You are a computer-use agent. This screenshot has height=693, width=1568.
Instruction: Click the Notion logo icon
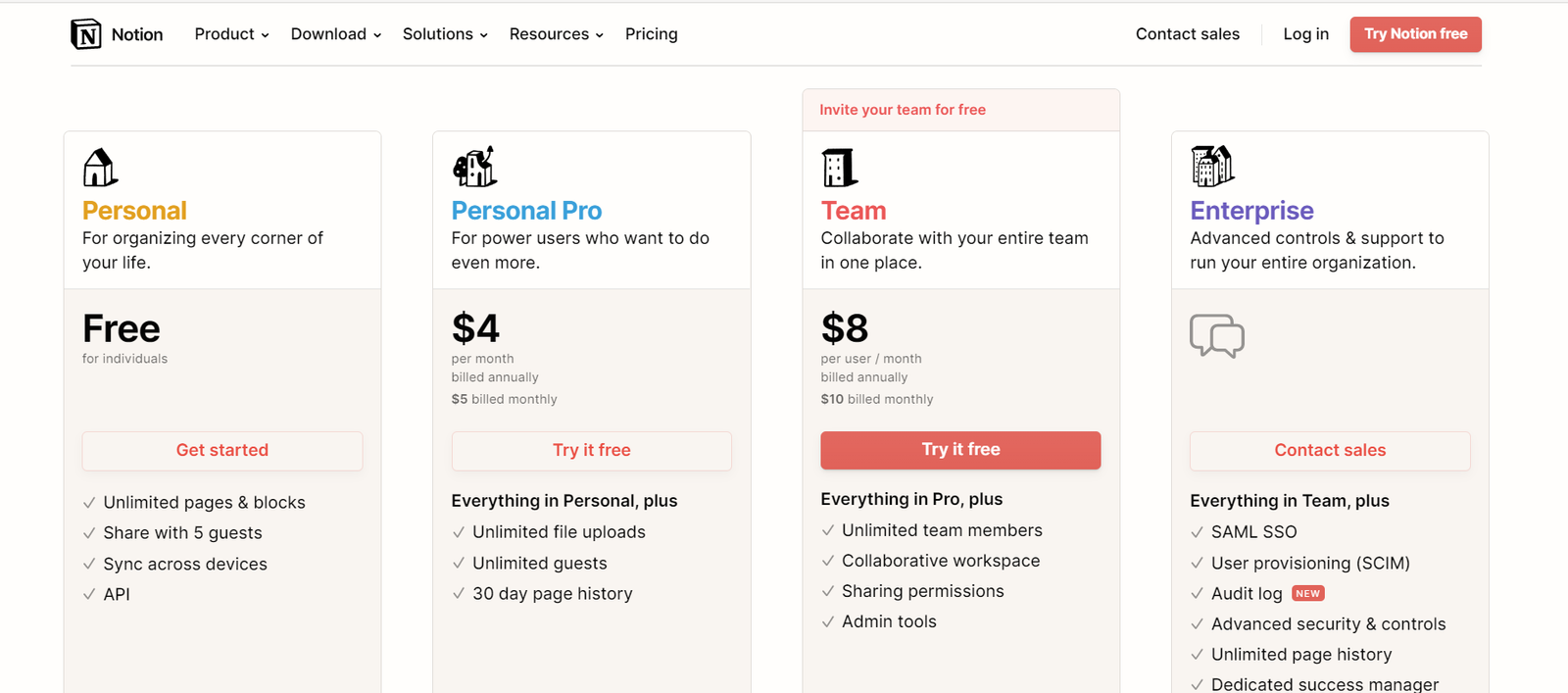(x=86, y=34)
